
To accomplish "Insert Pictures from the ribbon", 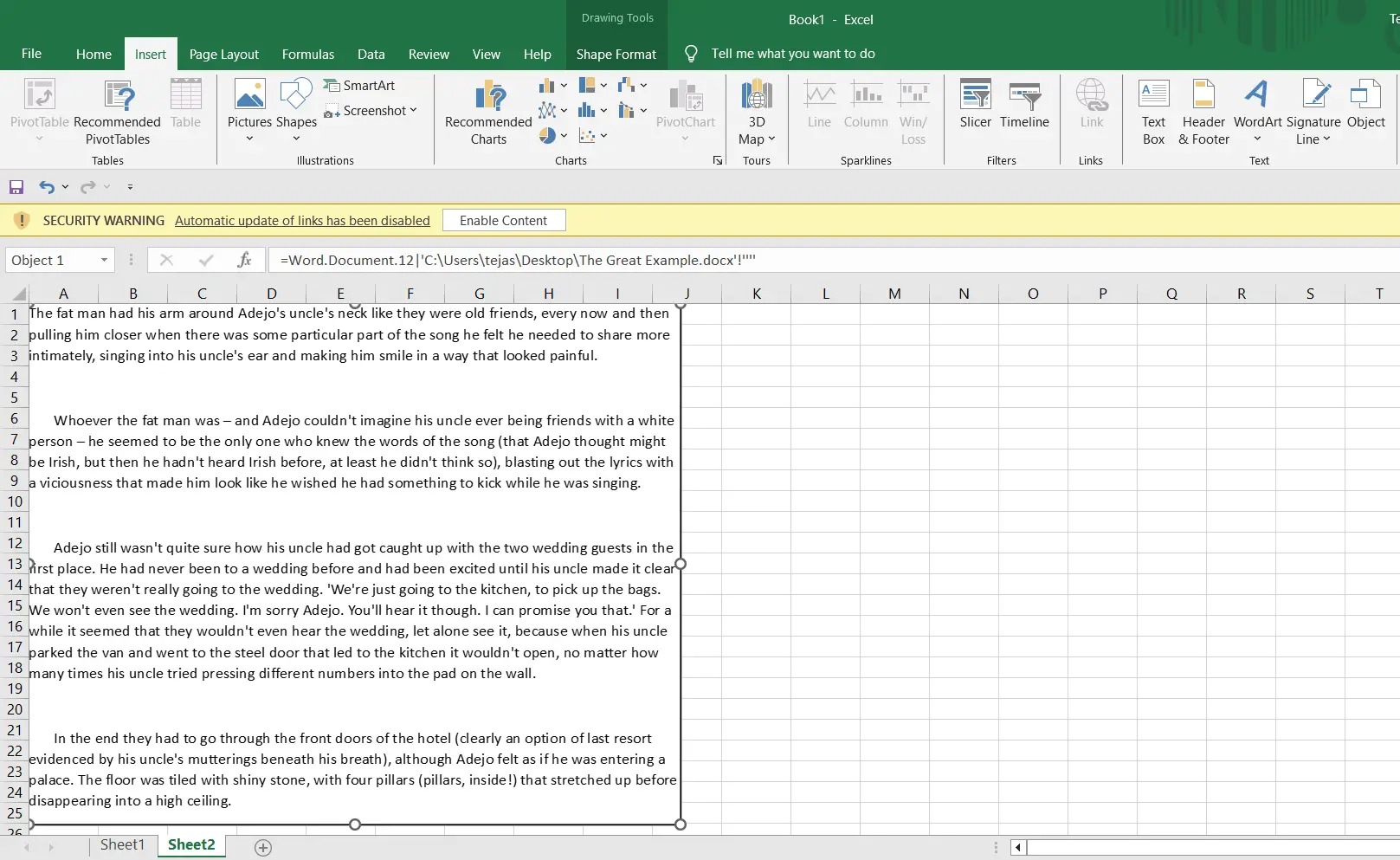I will click(249, 111).
